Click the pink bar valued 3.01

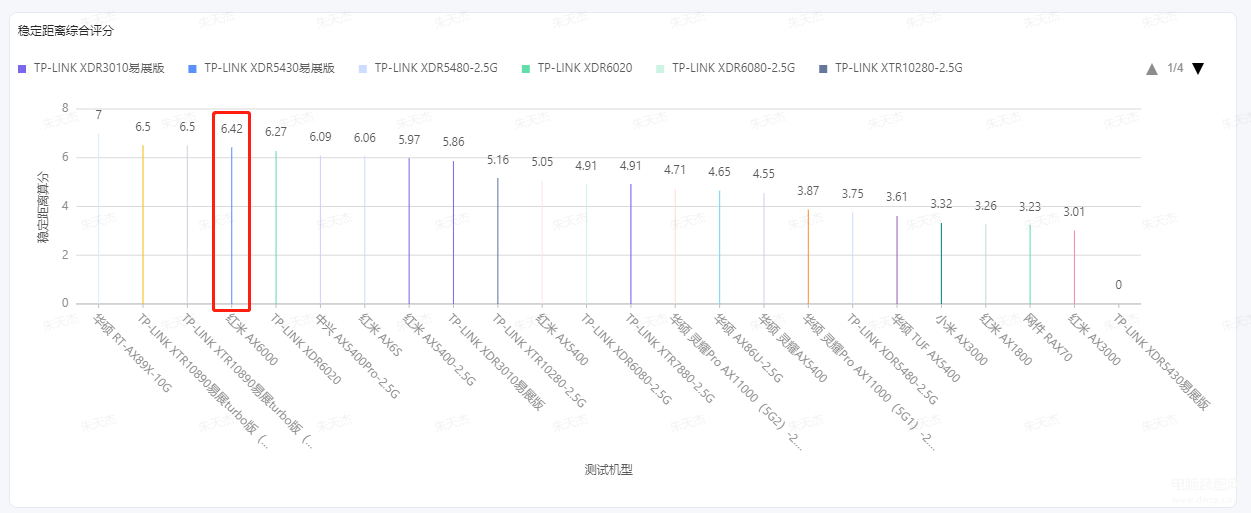tap(1074, 267)
